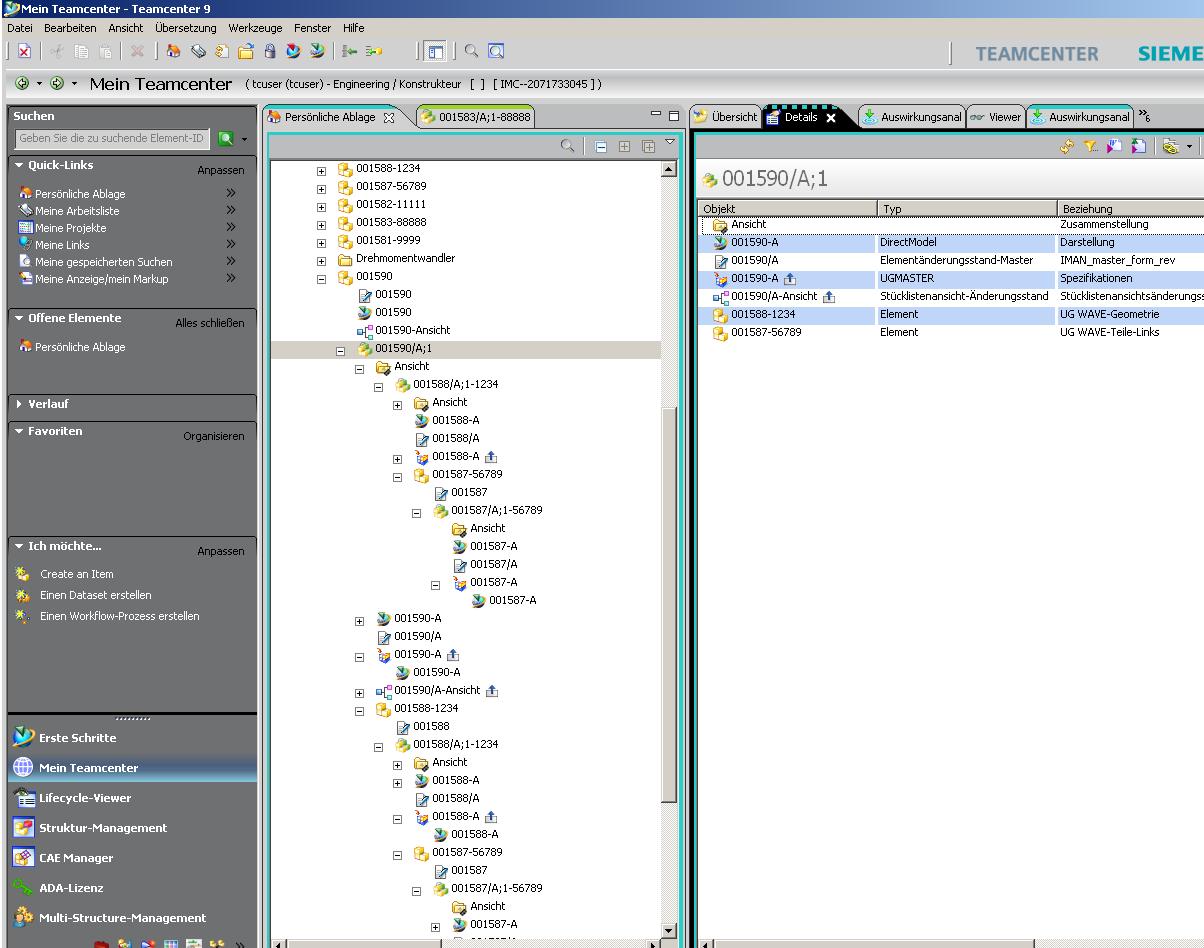Collapse the Quick-Links section
The image size is (1204, 948).
coord(19,166)
